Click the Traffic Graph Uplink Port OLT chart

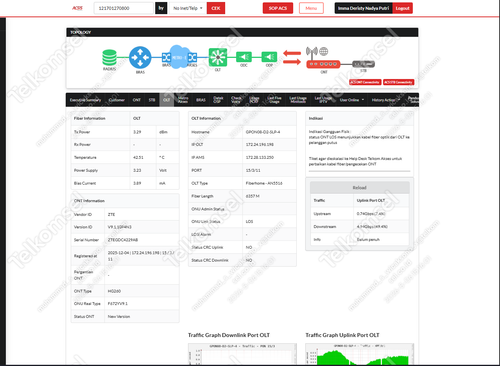(359, 354)
